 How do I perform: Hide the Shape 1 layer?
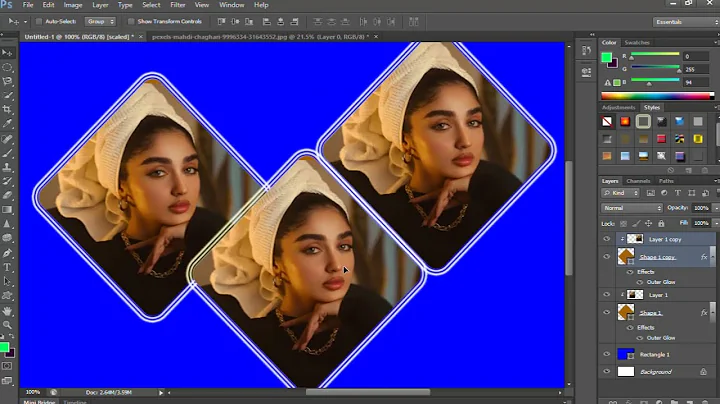[x=607, y=313]
